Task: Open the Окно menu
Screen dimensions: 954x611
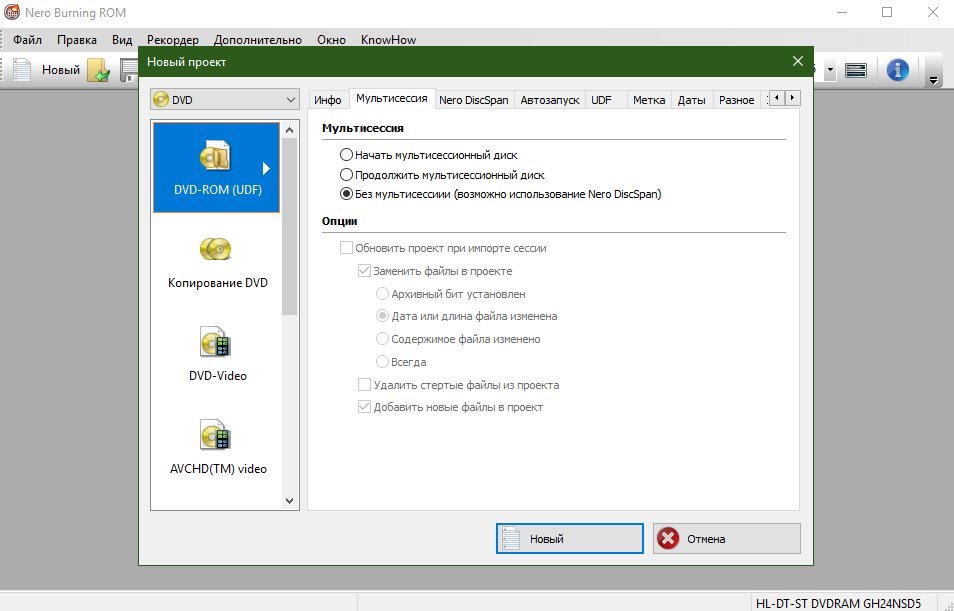Action: 331,40
